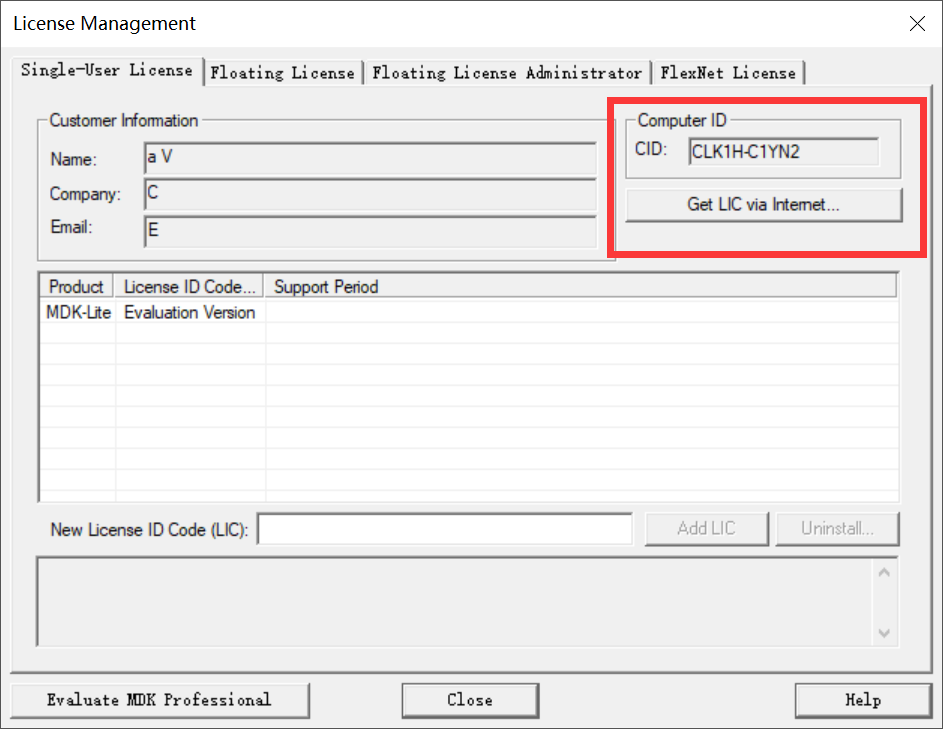Click the Evaluate MDK Professional button
943x729 pixels.
[x=159, y=700]
